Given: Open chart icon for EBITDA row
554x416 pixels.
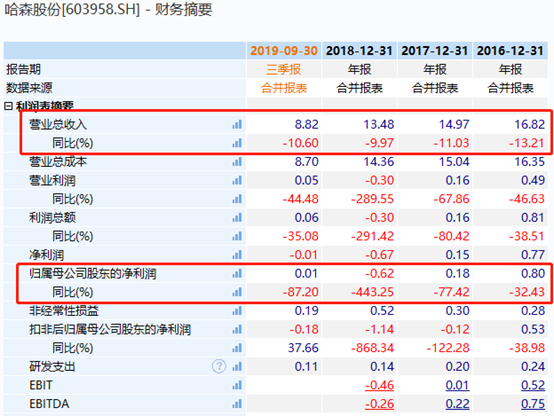Looking at the screenshot, I should (237, 404).
